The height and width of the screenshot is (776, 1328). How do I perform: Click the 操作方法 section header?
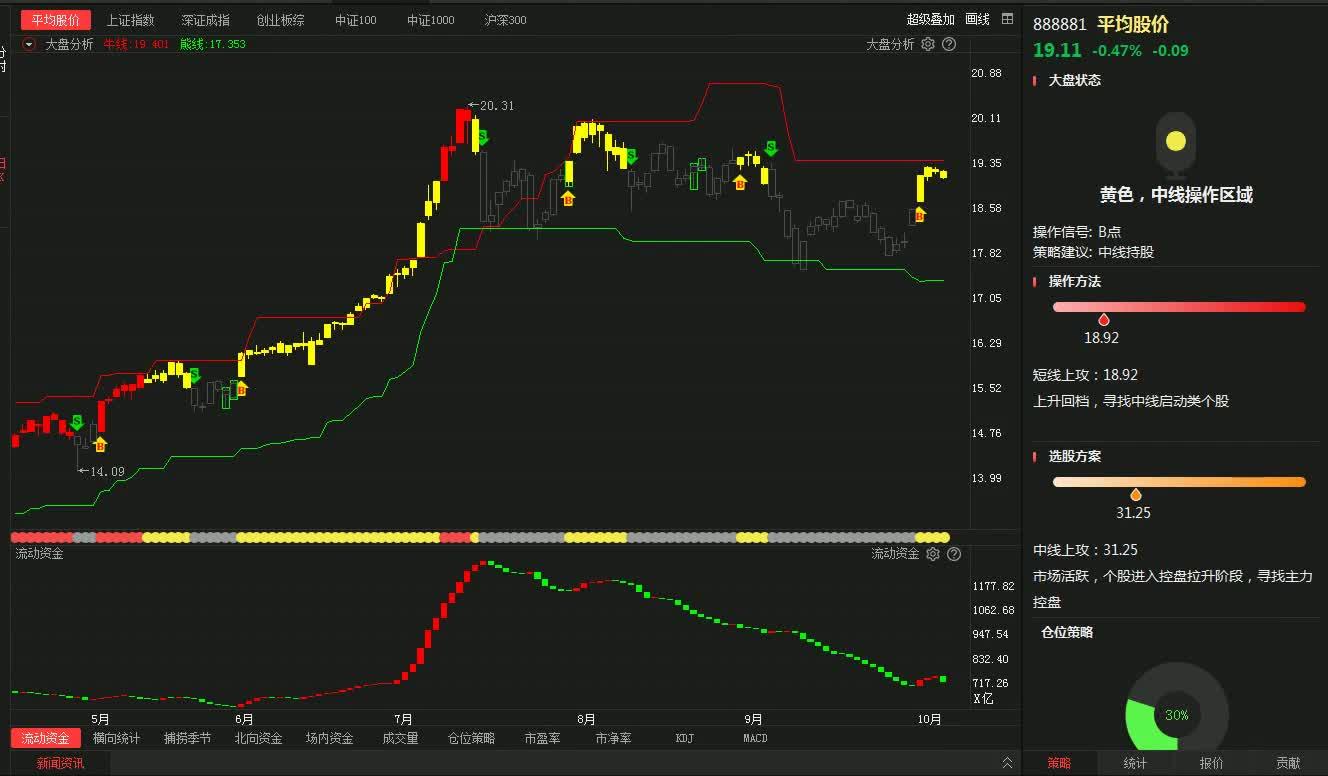pyautogui.click(x=1074, y=281)
